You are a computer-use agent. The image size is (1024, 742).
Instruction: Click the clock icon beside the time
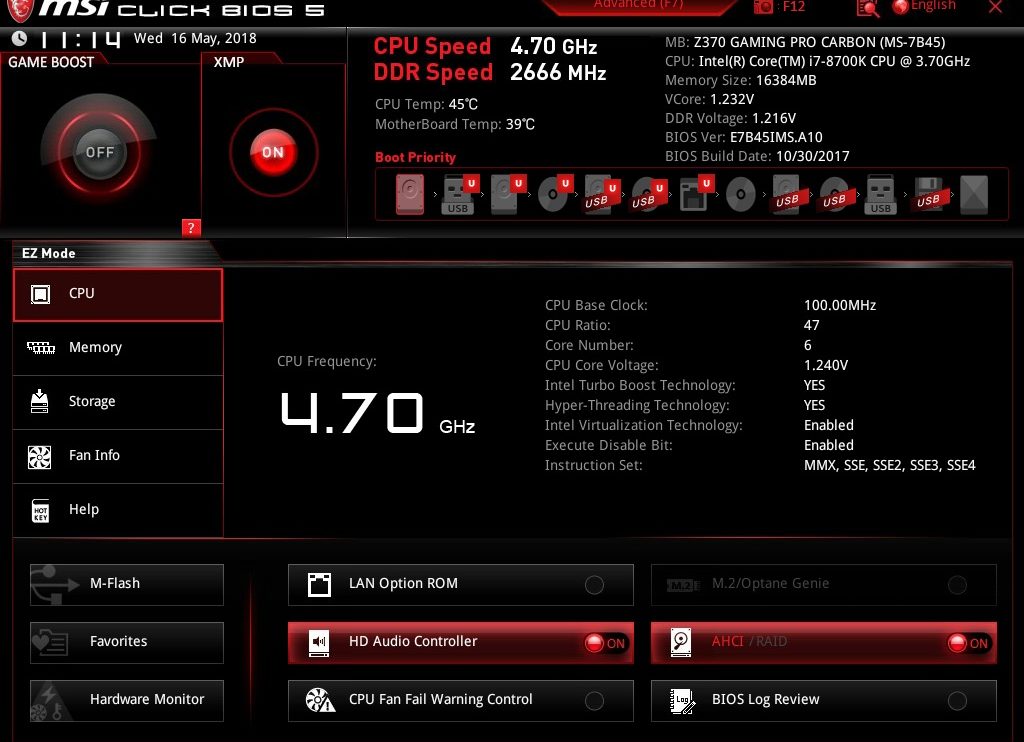pos(19,39)
